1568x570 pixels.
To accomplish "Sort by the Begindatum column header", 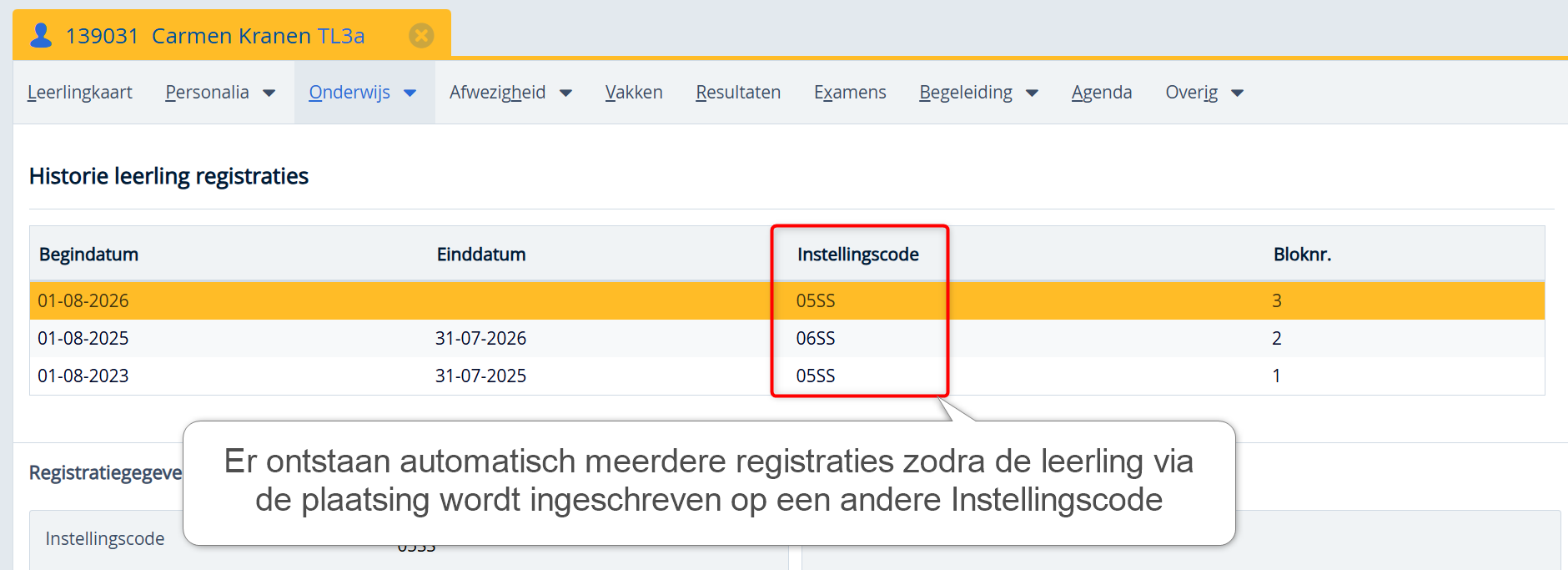I will coord(89,255).
